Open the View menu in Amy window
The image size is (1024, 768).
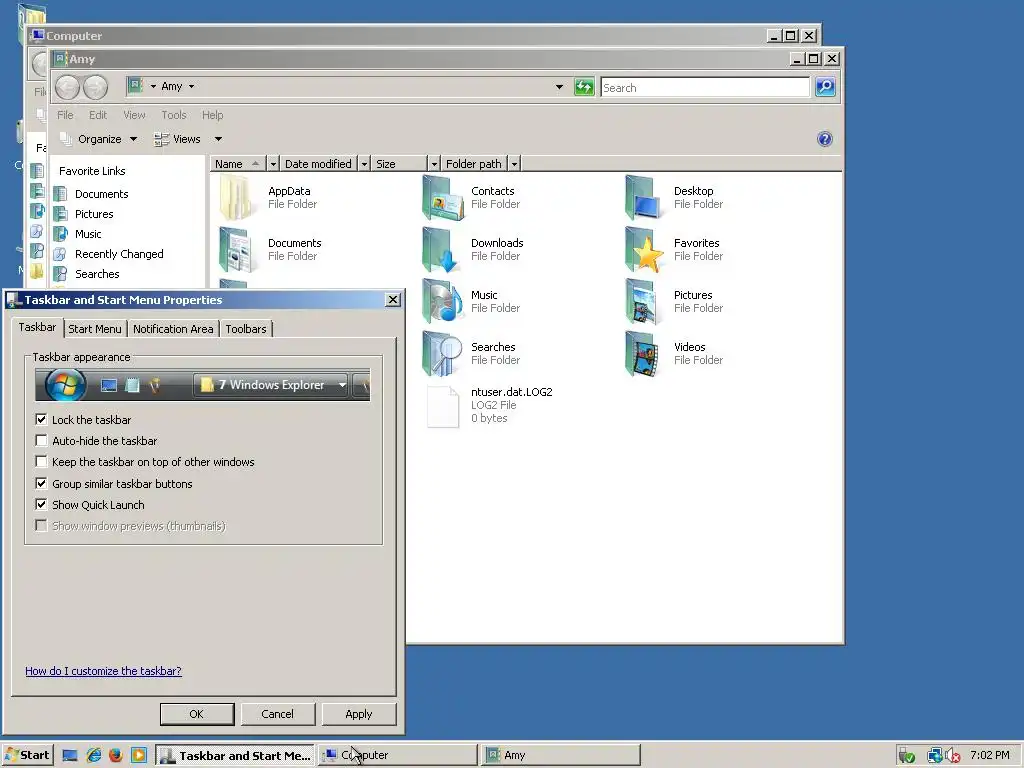pos(135,115)
